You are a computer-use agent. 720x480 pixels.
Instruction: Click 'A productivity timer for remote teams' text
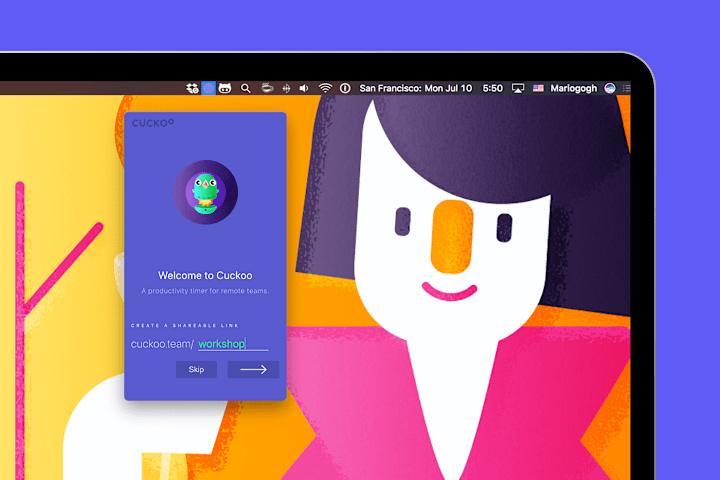(205, 291)
